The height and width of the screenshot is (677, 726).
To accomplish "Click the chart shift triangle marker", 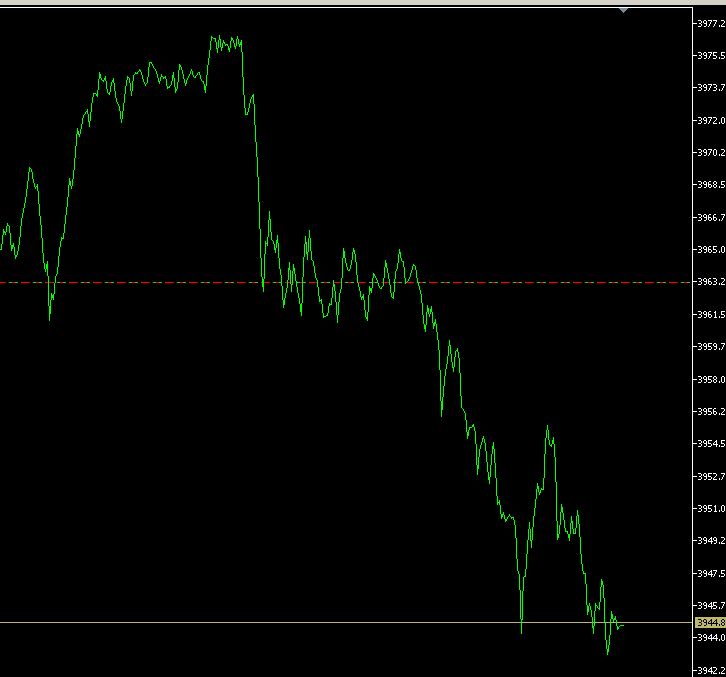I will tap(624, 10).
